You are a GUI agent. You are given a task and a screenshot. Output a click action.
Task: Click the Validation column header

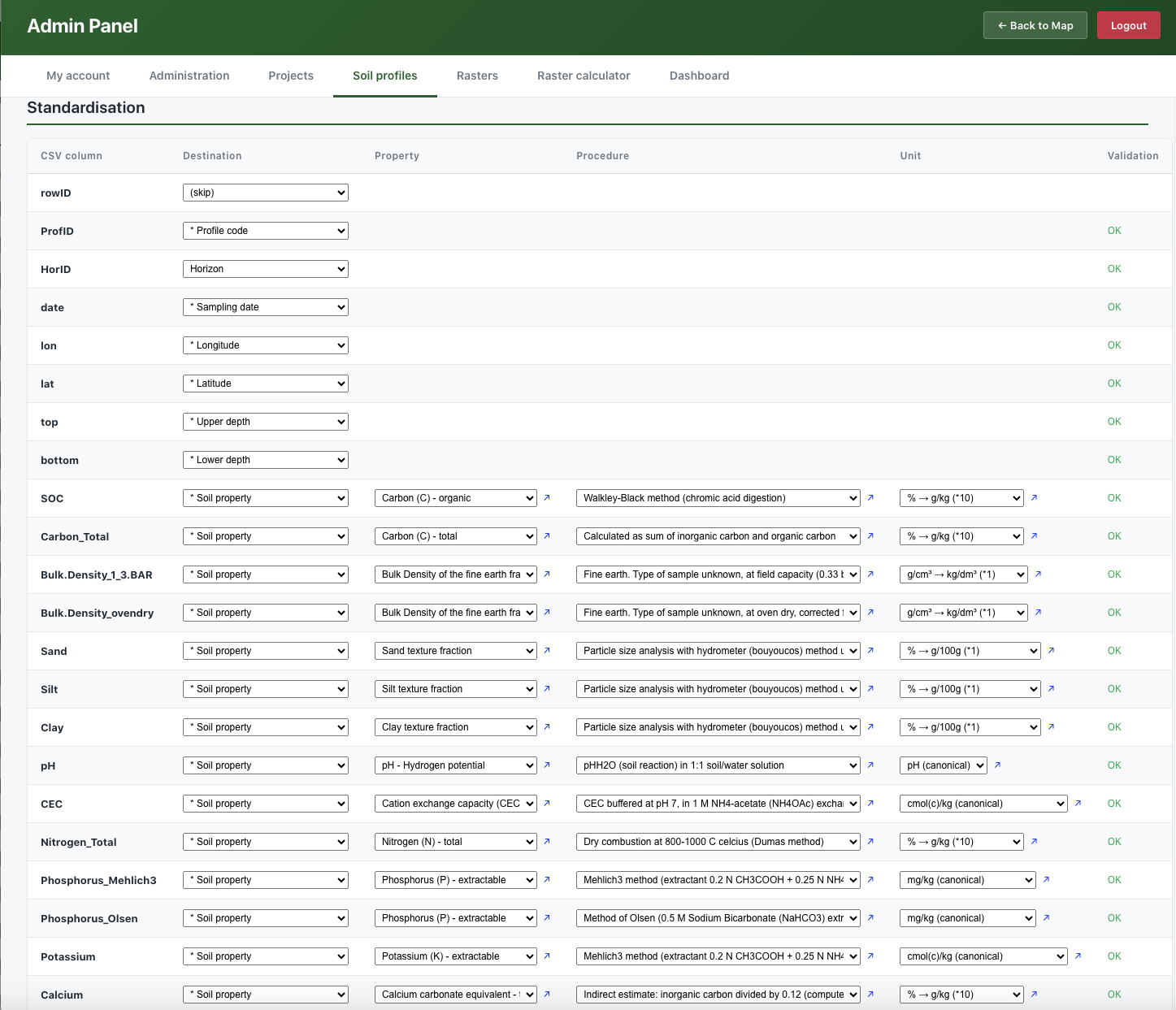pyautogui.click(x=1133, y=156)
